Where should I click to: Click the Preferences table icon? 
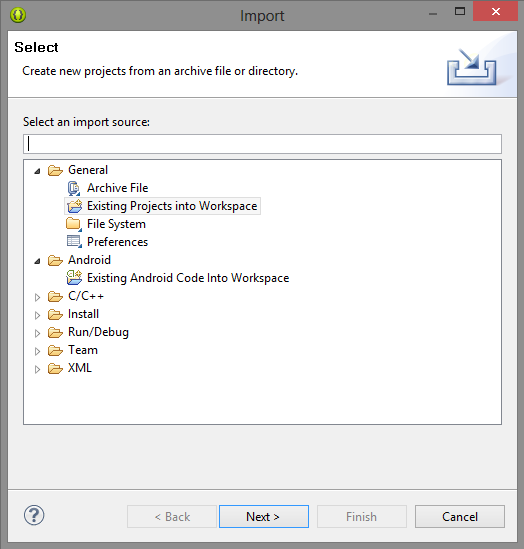(x=74, y=242)
